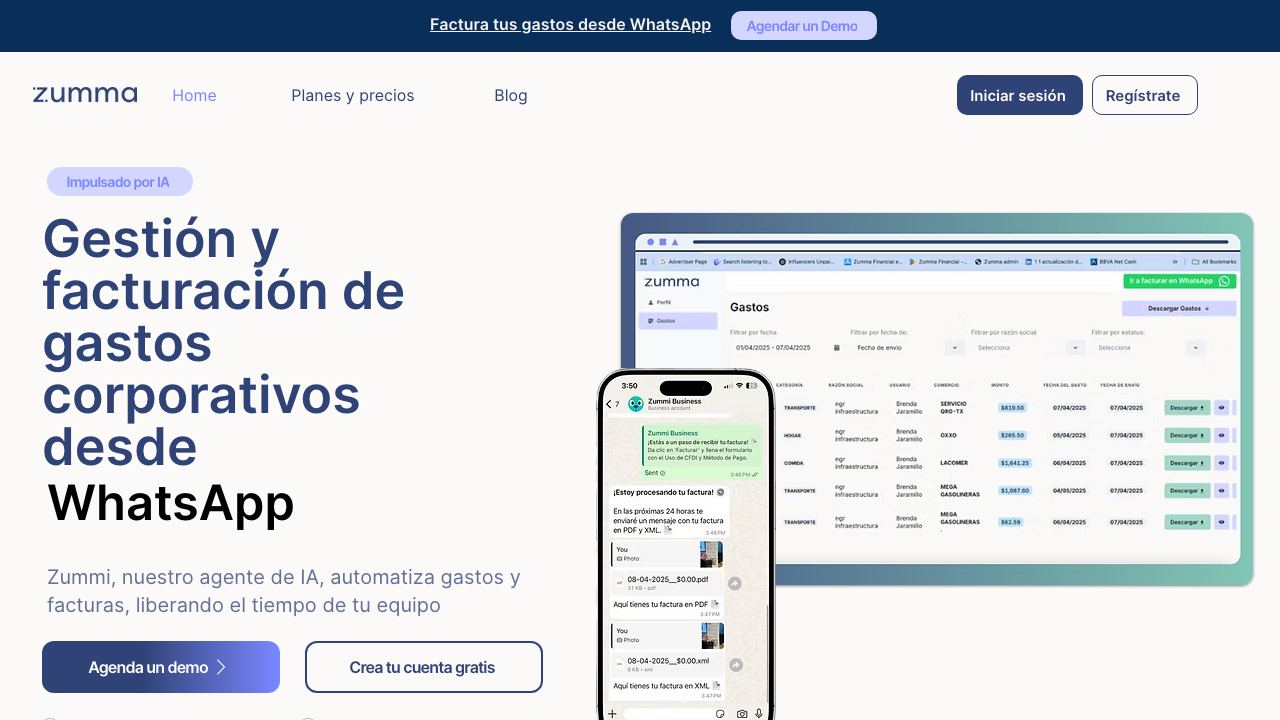Click the OXXO comercio cell
The image size is (1280, 720).
click(950, 436)
